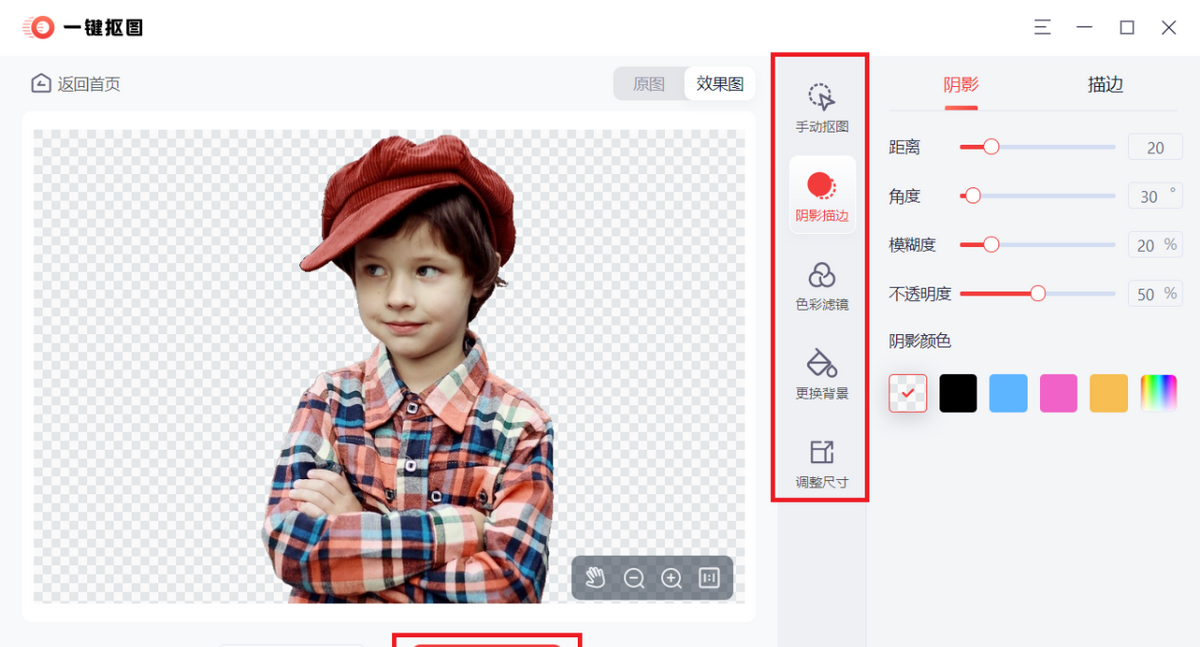Open the rainbow custom color picker
1200x647 pixels.
[1159, 393]
